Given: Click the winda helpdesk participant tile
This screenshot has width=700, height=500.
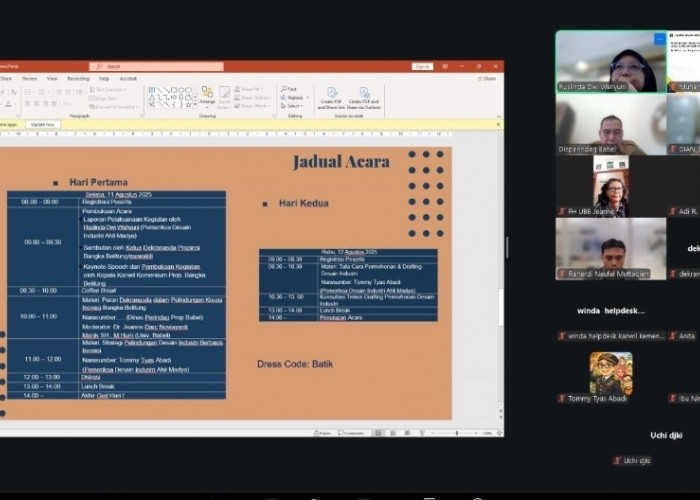Looking at the screenshot, I should point(611,311).
